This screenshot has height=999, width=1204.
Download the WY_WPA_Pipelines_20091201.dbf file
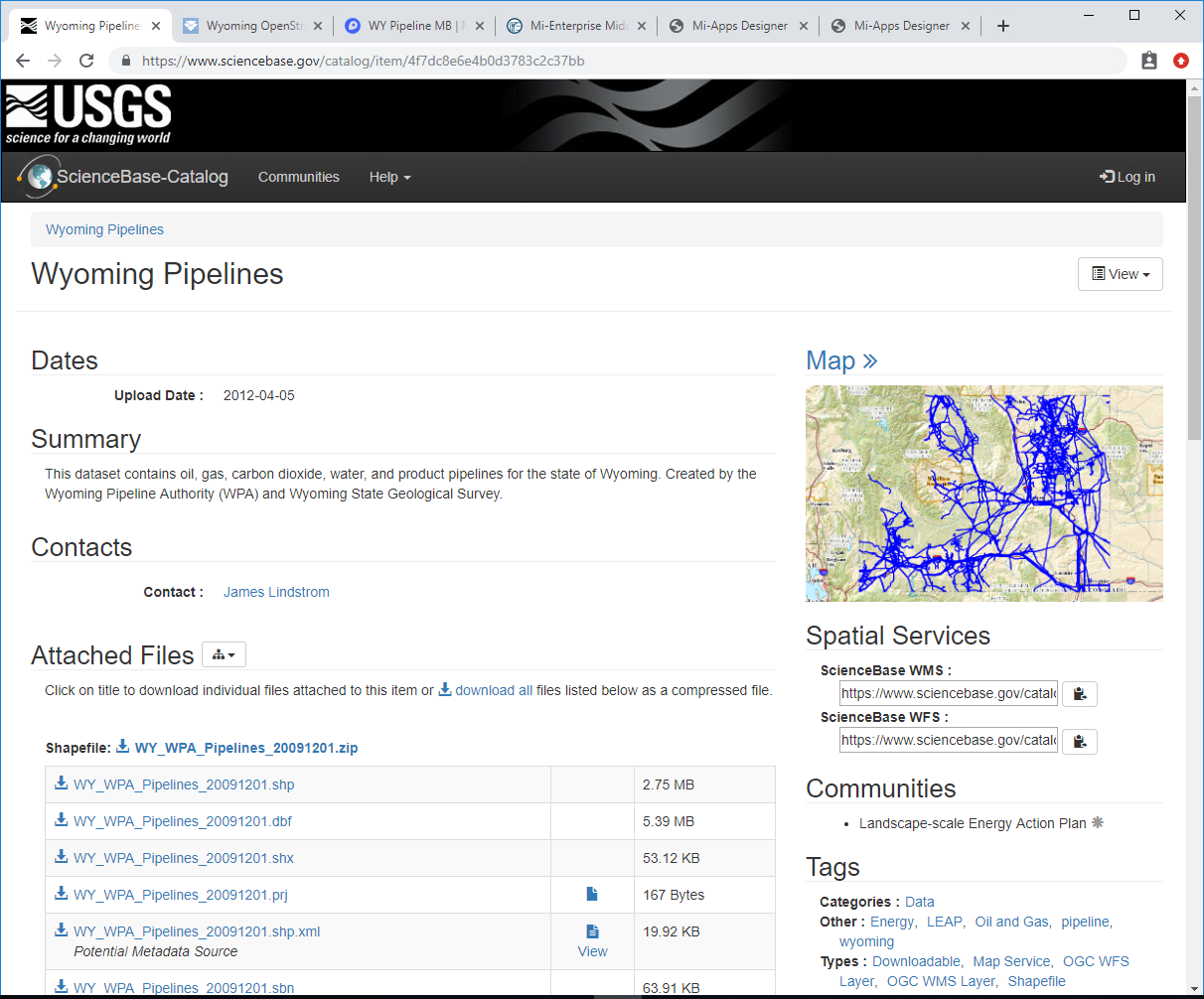pos(183,821)
